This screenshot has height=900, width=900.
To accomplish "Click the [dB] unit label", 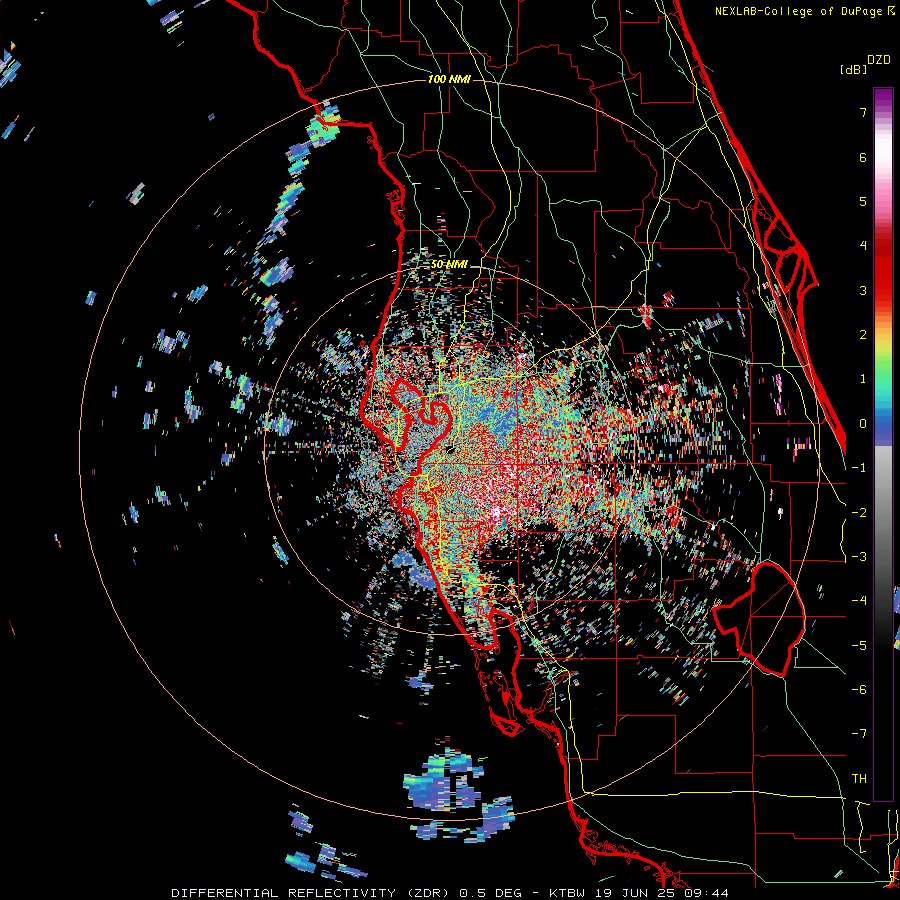I will click(x=853, y=69).
